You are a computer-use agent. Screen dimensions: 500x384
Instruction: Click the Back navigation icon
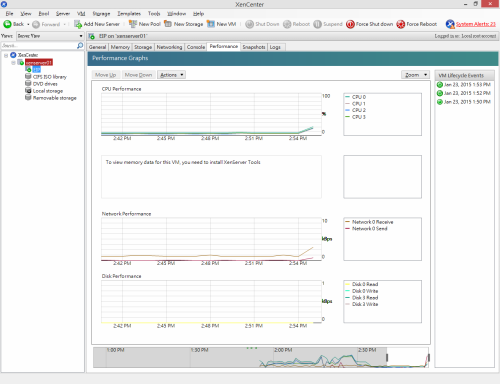pyautogui.click(x=7, y=24)
